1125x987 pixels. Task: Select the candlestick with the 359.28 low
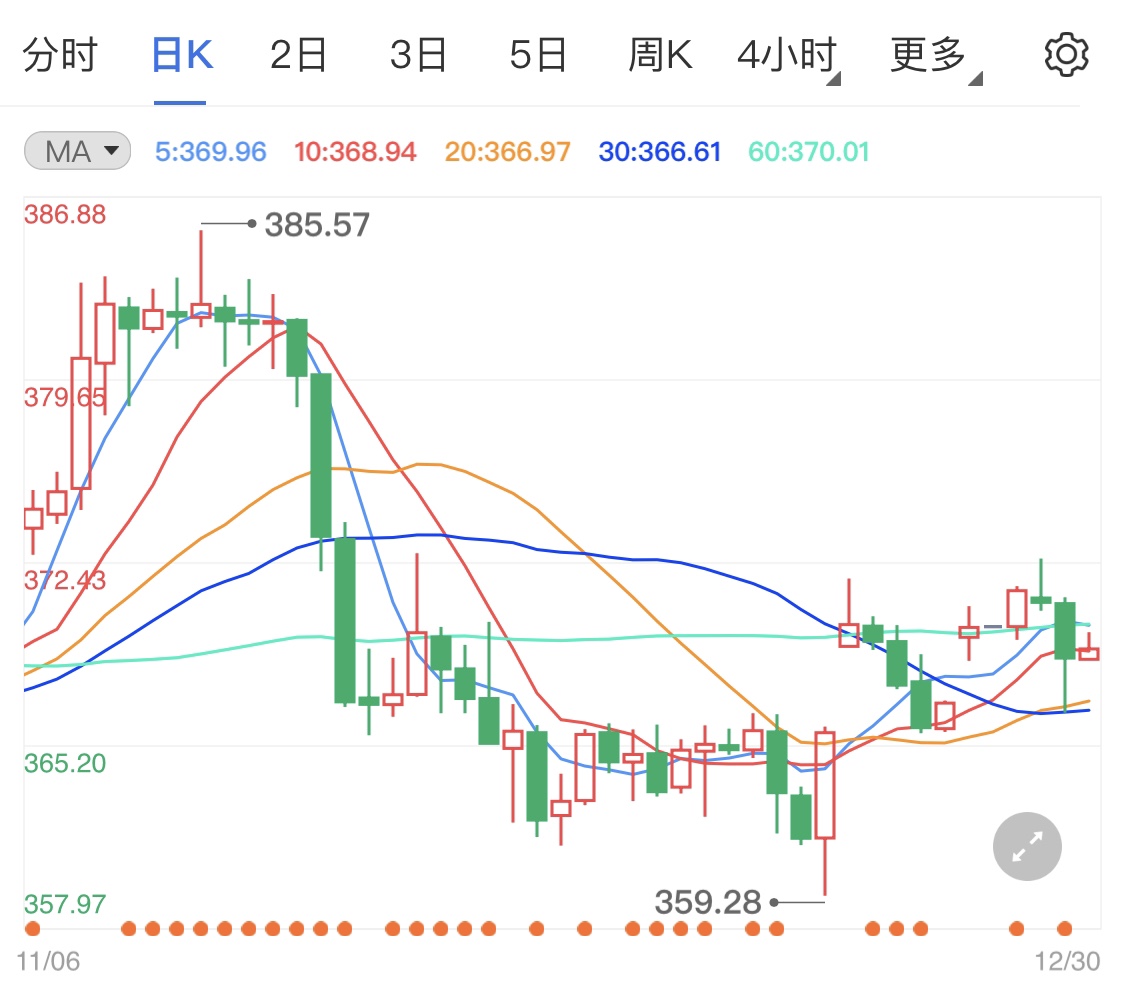pyautogui.click(x=825, y=811)
